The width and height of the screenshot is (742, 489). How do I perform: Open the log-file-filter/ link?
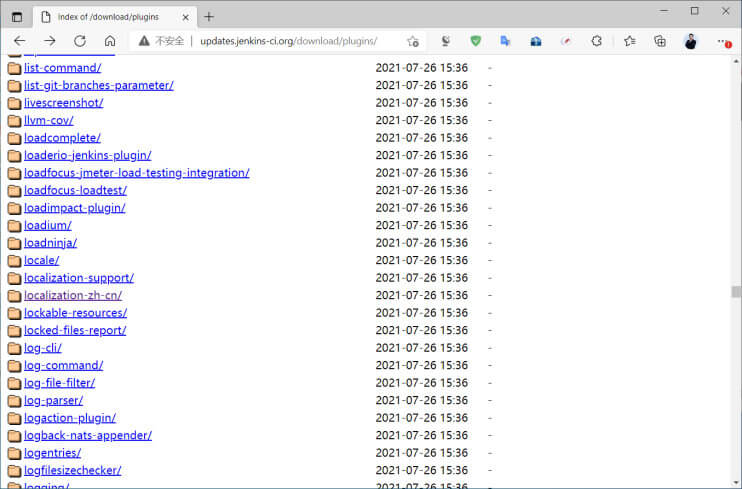pos(60,383)
